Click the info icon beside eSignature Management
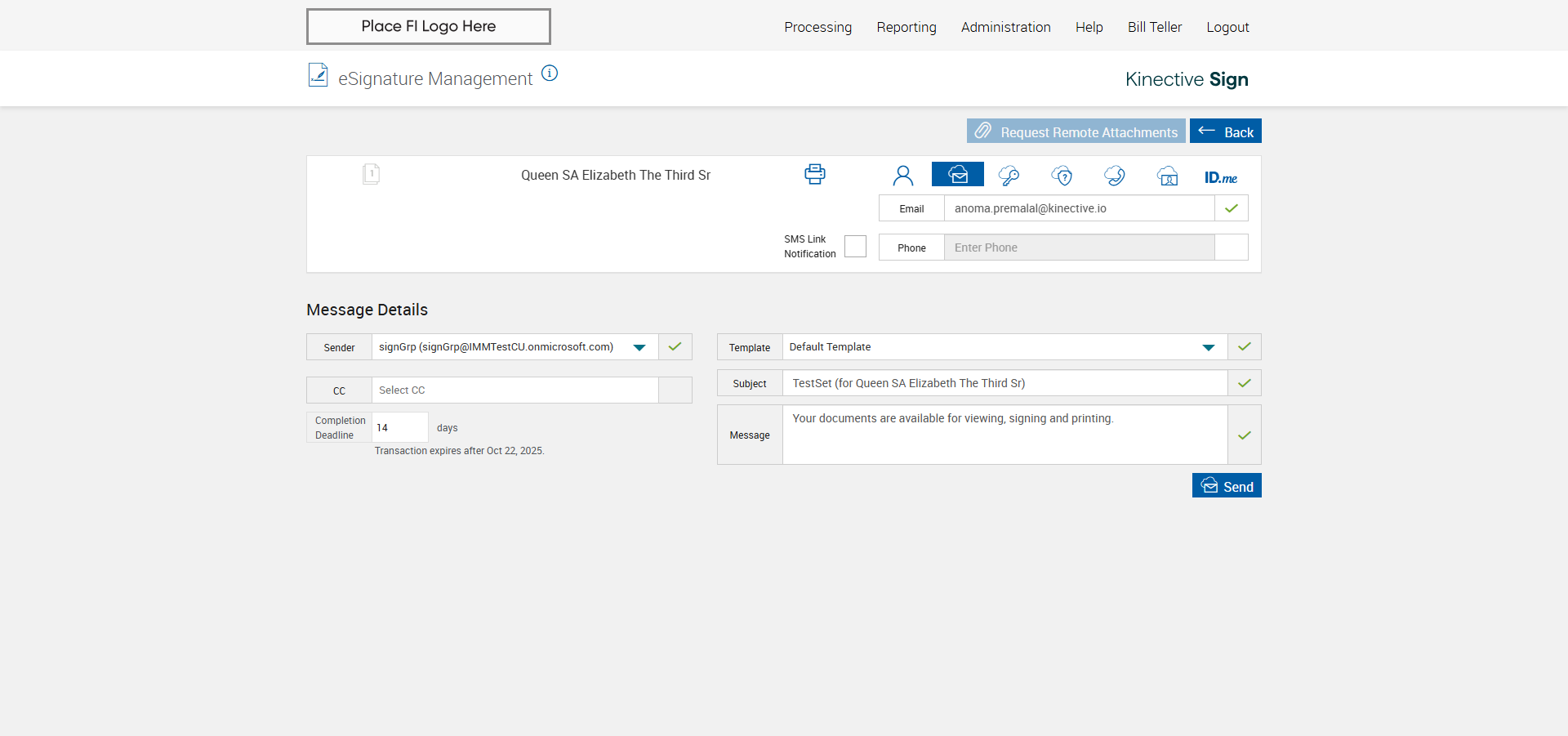This screenshot has width=1568, height=736. click(550, 74)
